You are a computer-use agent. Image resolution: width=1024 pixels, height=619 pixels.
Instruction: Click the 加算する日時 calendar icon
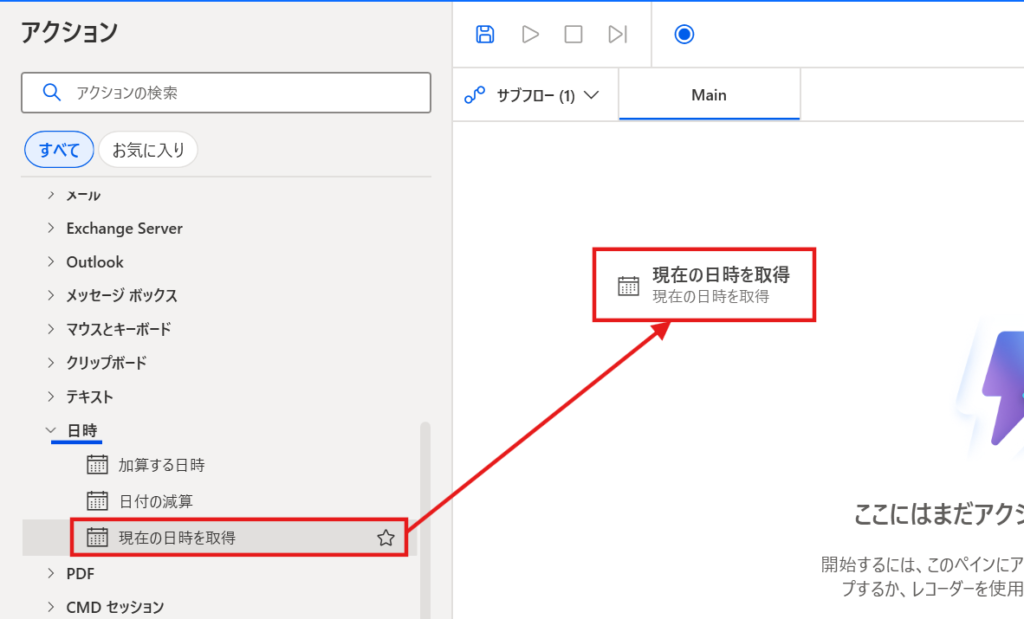pyautogui.click(x=97, y=464)
